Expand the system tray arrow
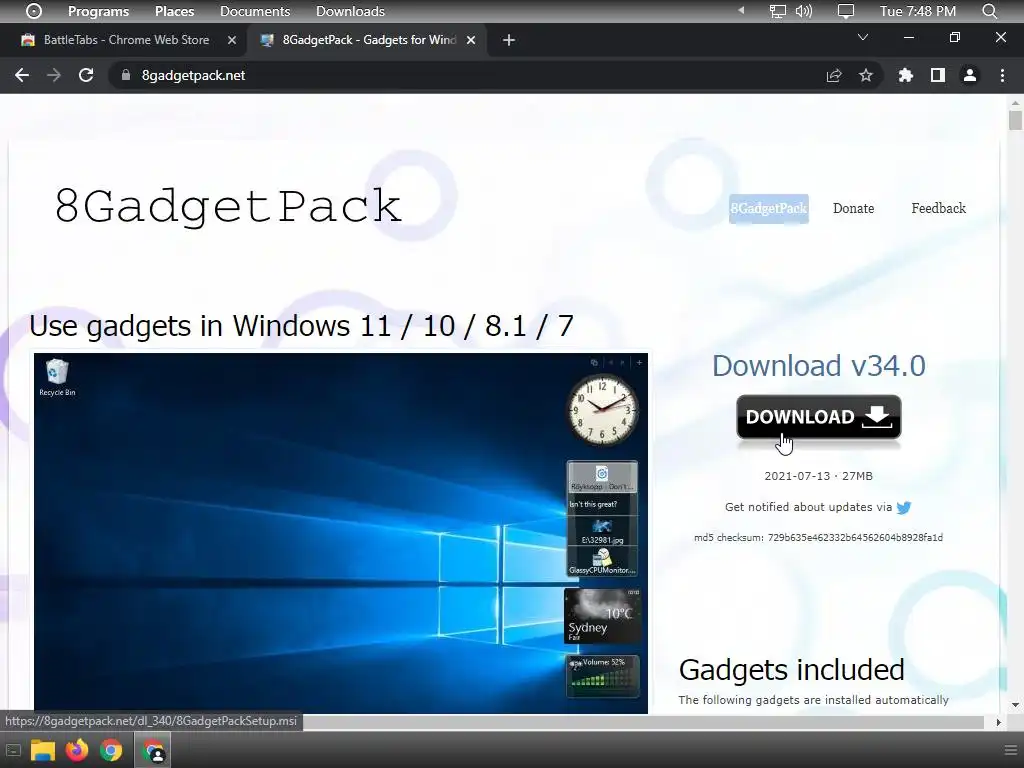The width and height of the screenshot is (1024, 768). click(x=741, y=10)
